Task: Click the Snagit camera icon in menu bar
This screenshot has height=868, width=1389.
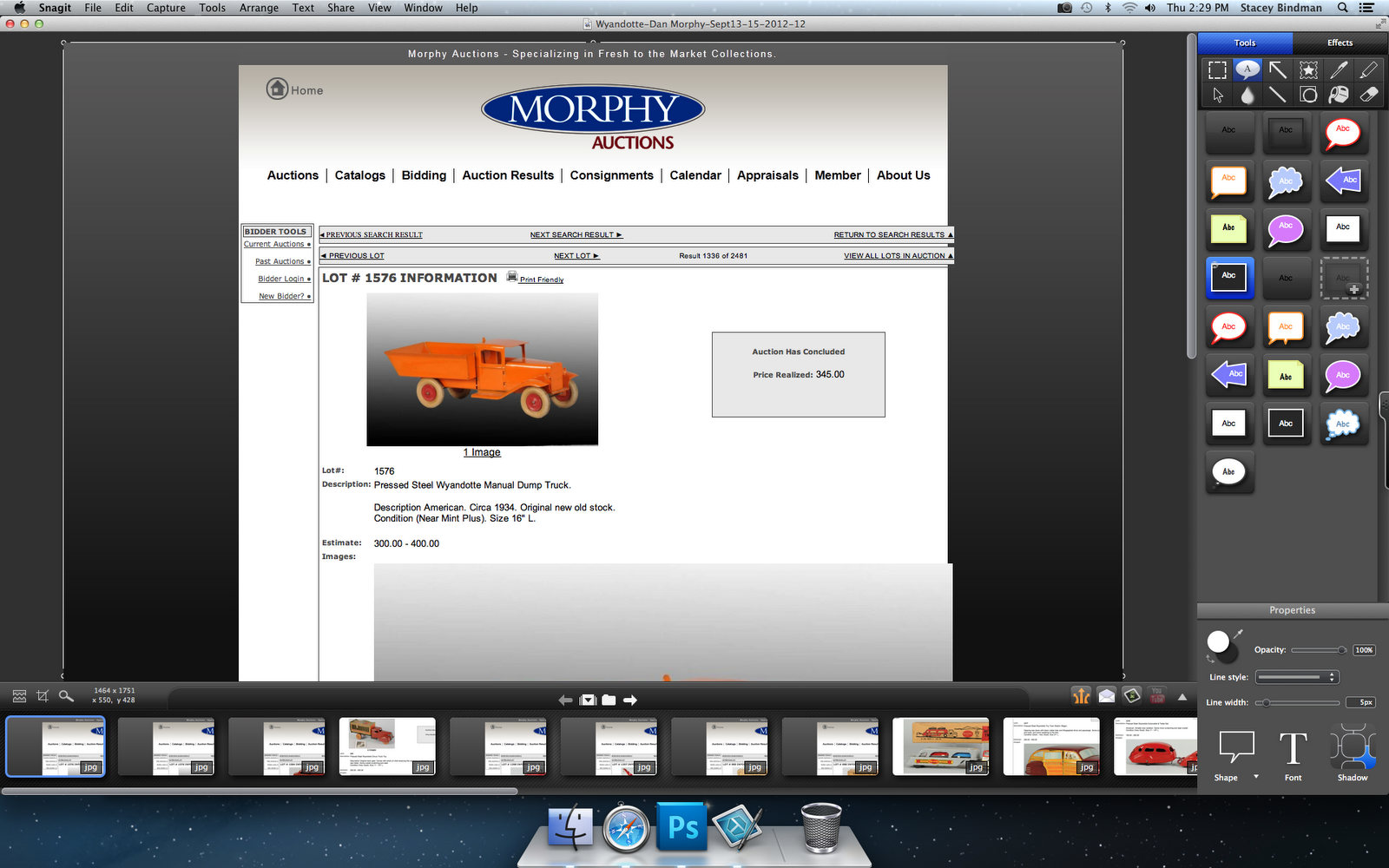Action: click(1064, 8)
